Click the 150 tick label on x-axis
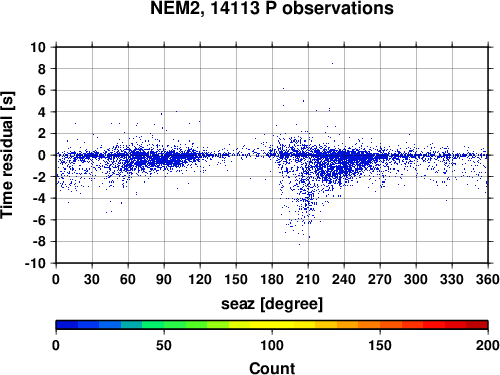500x375 pixels. click(x=236, y=279)
